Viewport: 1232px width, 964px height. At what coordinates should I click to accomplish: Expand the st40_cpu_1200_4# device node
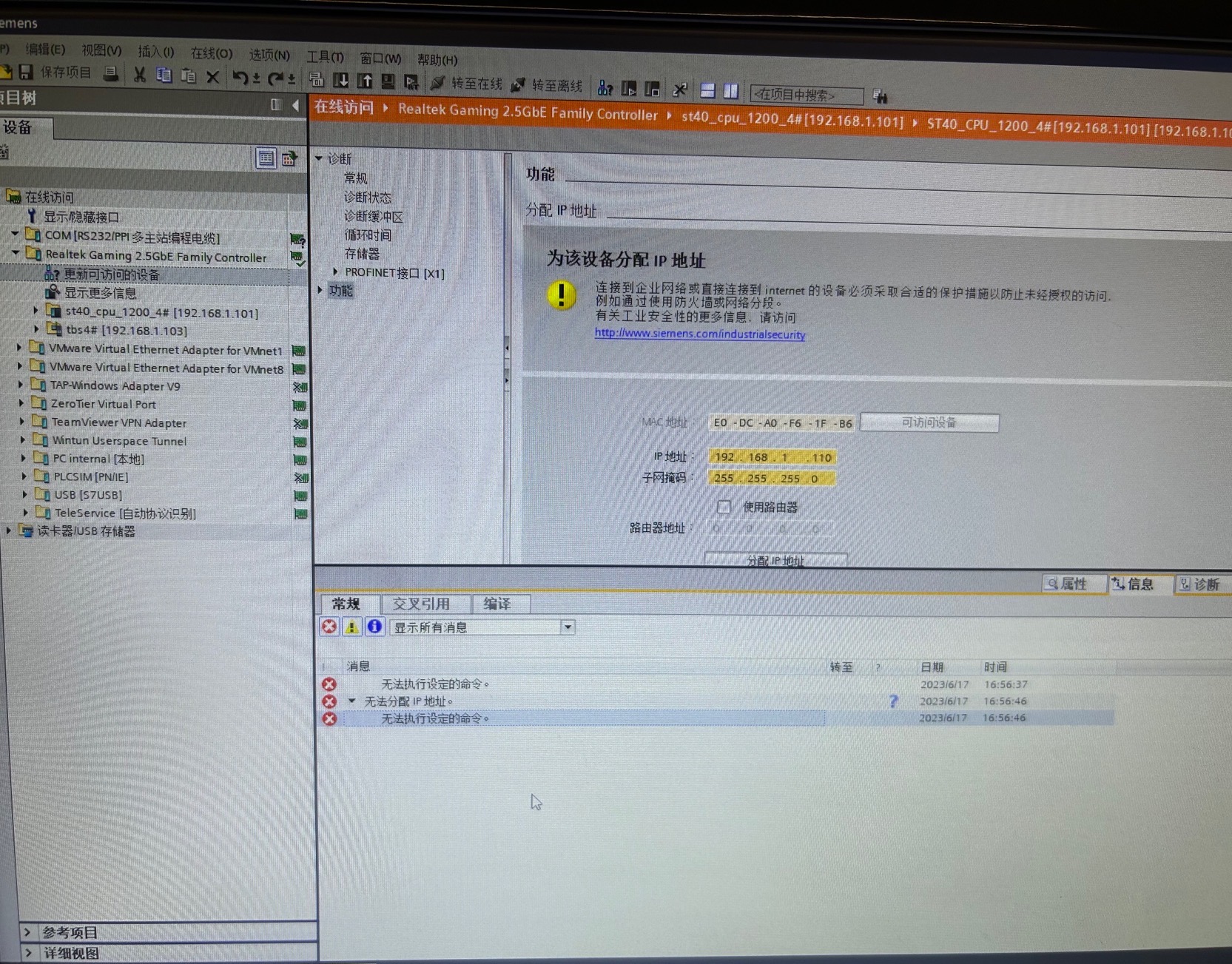point(36,311)
